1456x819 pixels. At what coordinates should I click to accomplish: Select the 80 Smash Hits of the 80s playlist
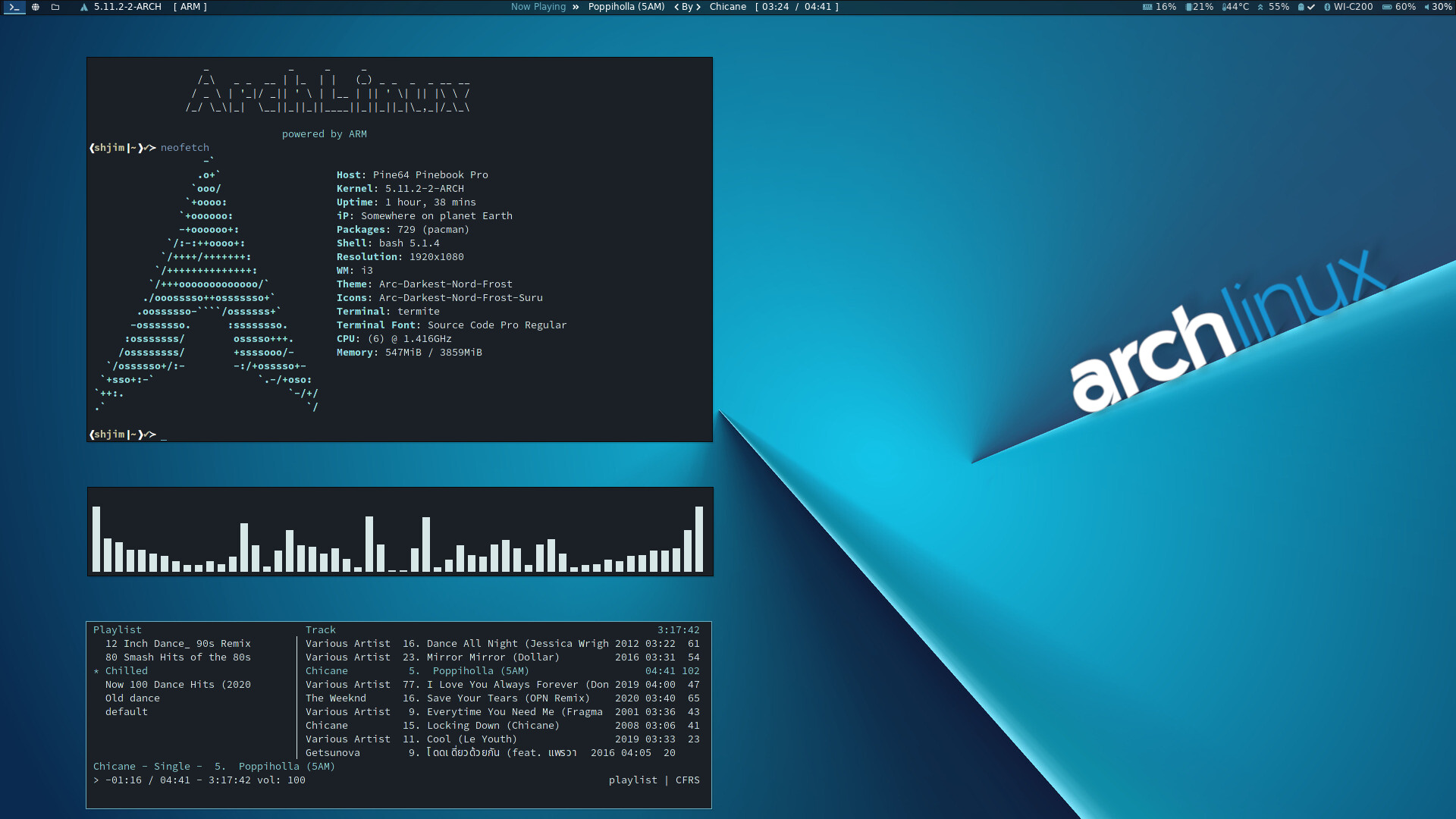(x=178, y=657)
